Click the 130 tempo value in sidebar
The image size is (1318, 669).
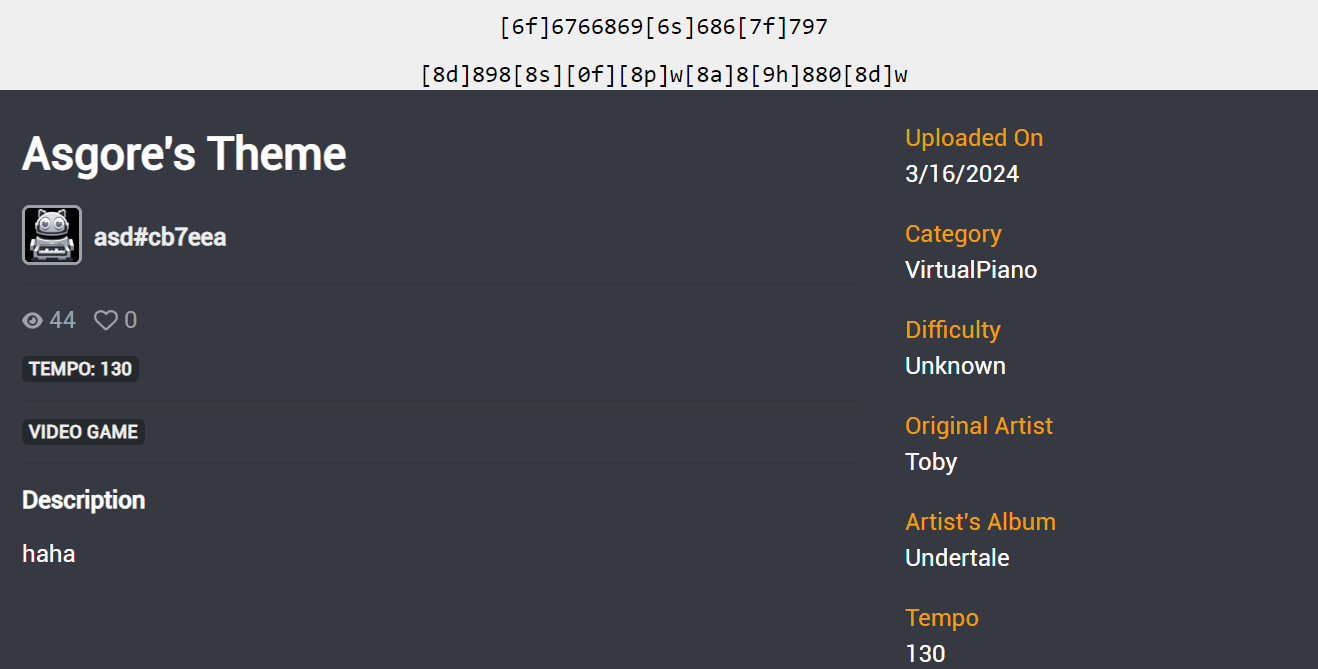tap(925, 654)
